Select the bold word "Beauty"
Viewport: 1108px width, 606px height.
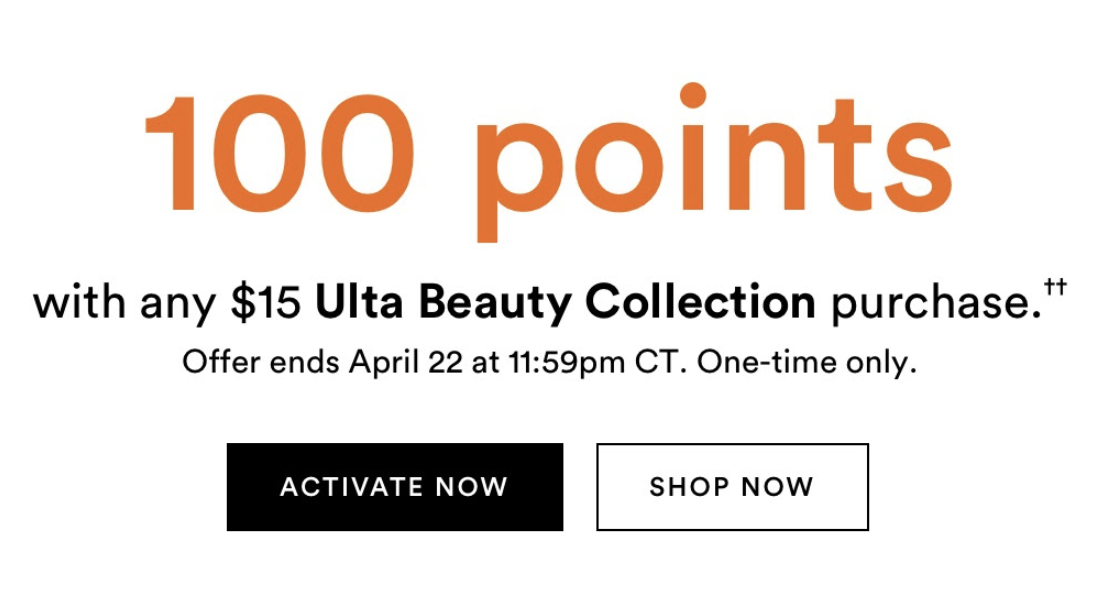tap(495, 304)
